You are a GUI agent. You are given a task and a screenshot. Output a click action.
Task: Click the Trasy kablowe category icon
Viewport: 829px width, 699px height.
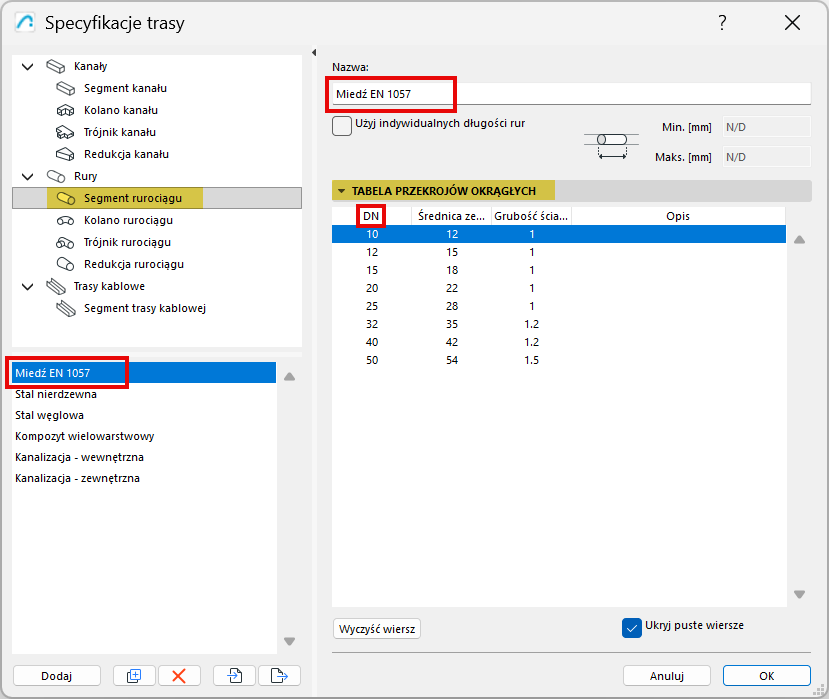[x=56, y=287]
